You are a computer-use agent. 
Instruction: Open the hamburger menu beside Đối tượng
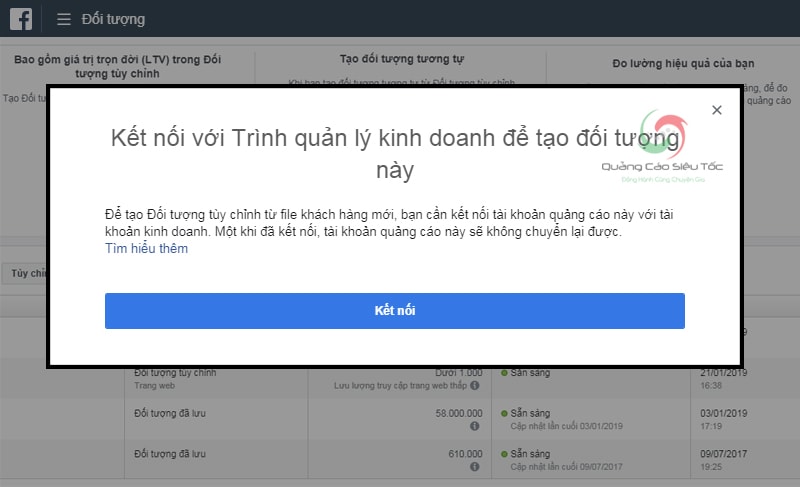(64, 19)
